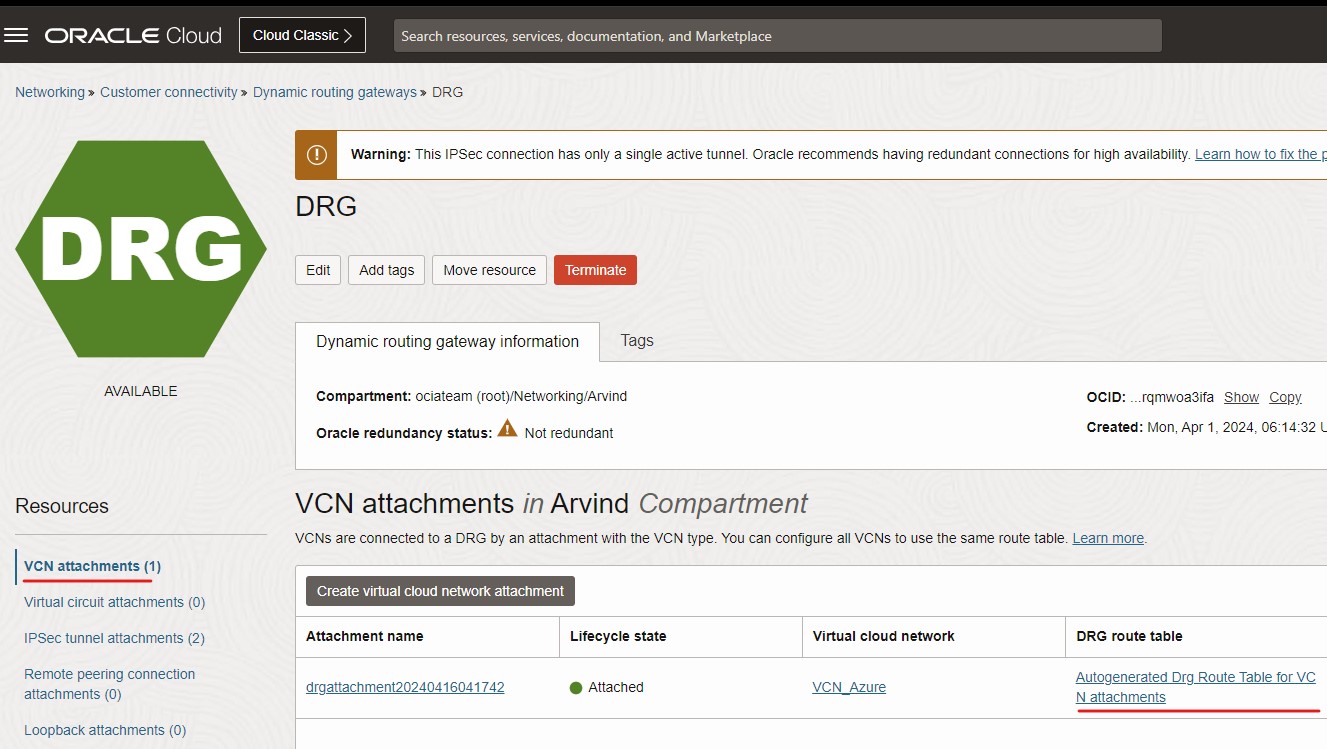Viewport: 1327px width, 749px height.
Task: Open the Cloud Classic dropdown
Action: [x=302, y=35]
